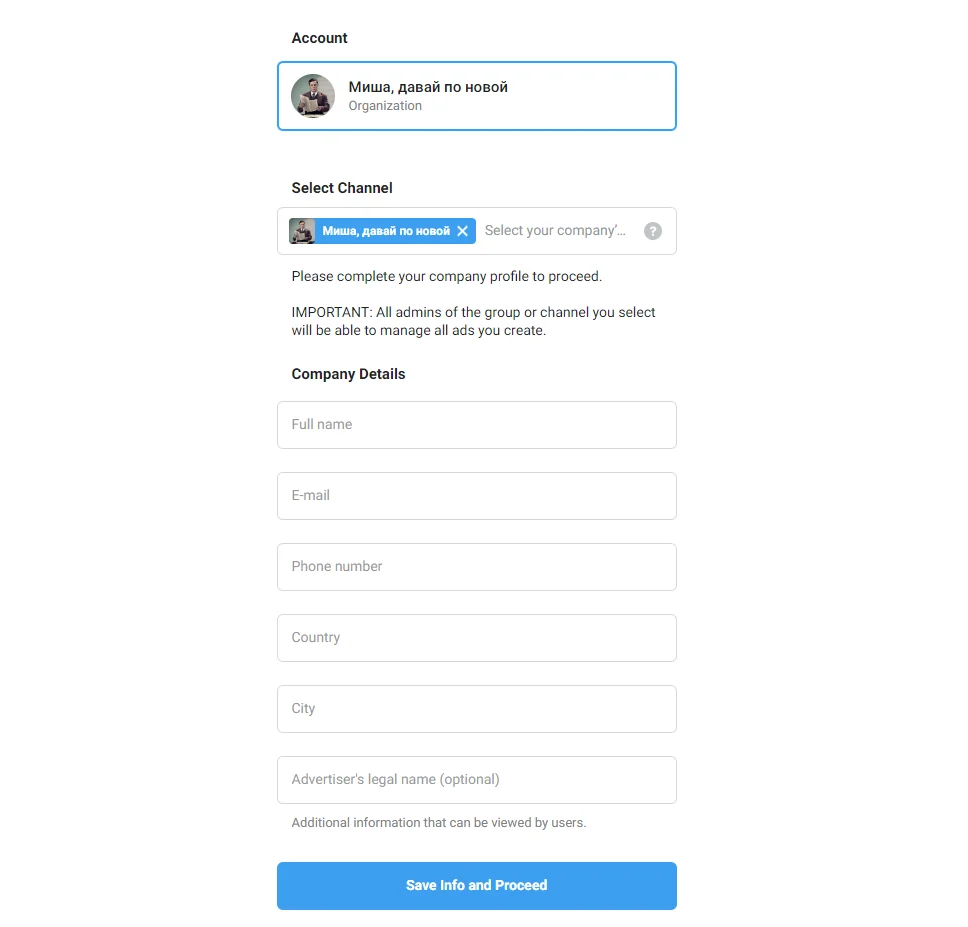Click the avatar in the Account card
This screenshot has width=968, height=927.
pyautogui.click(x=312, y=96)
